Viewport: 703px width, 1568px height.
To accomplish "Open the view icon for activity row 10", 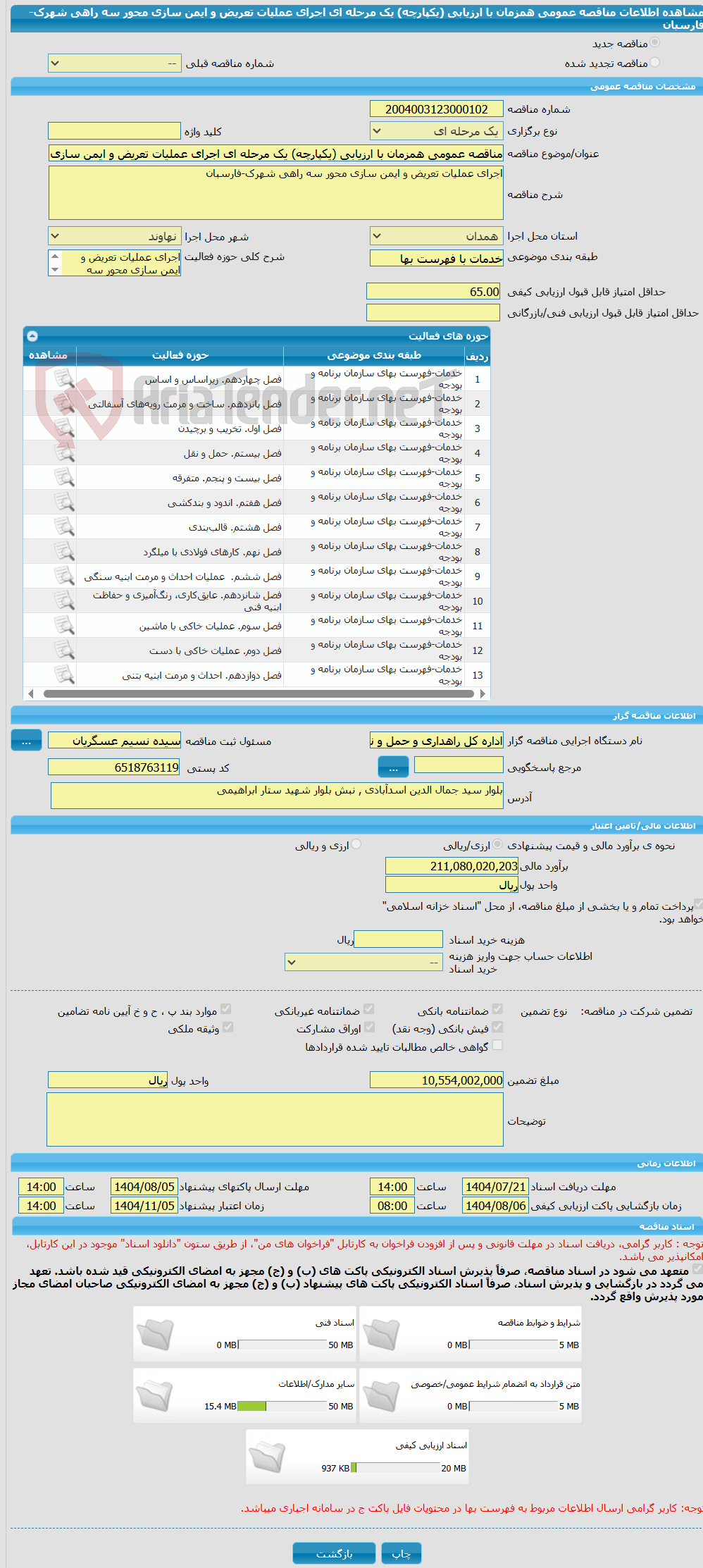I will [64, 601].
